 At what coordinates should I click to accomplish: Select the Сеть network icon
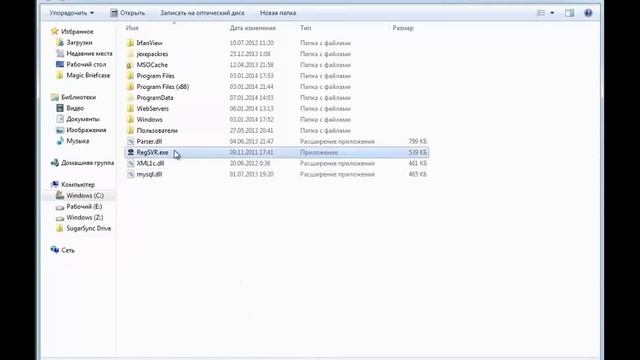[55, 250]
